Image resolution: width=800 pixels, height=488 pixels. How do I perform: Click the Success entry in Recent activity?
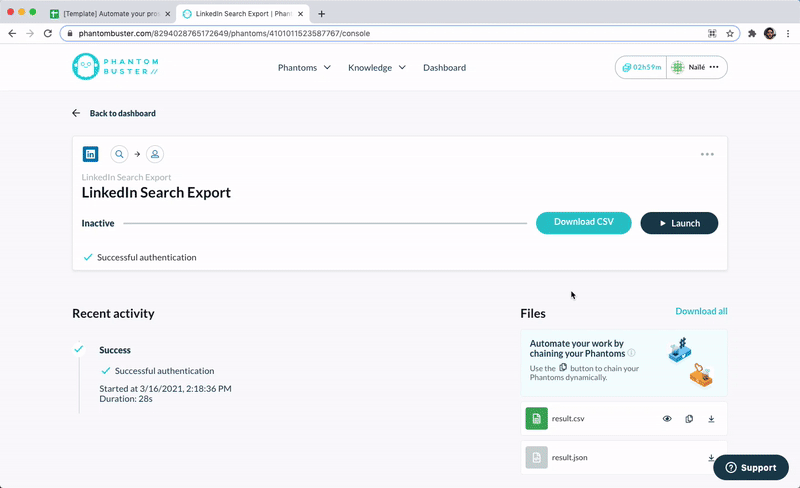click(115, 350)
